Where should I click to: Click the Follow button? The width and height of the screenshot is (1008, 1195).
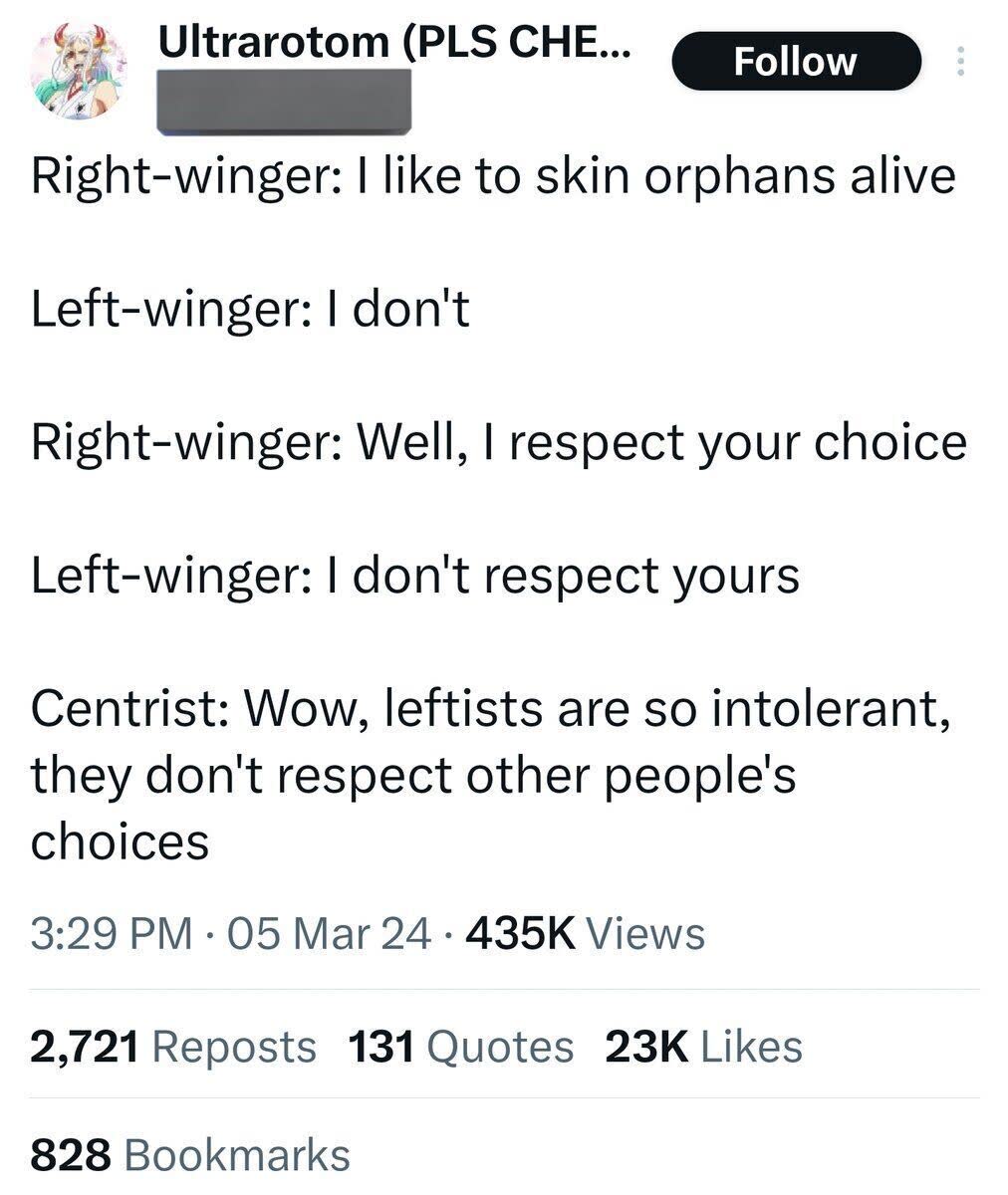(795, 62)
